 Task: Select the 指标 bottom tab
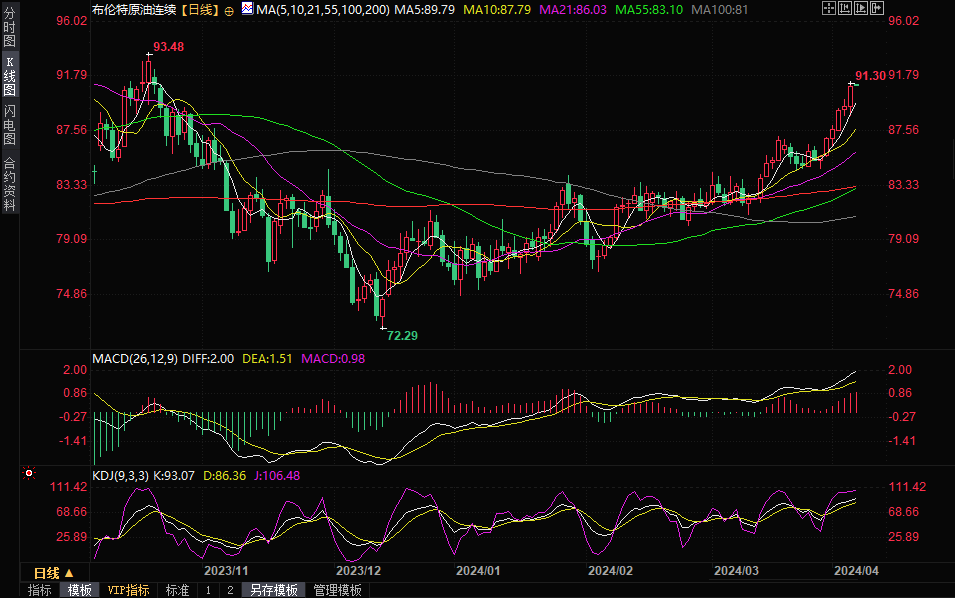[x=40, y=590]
